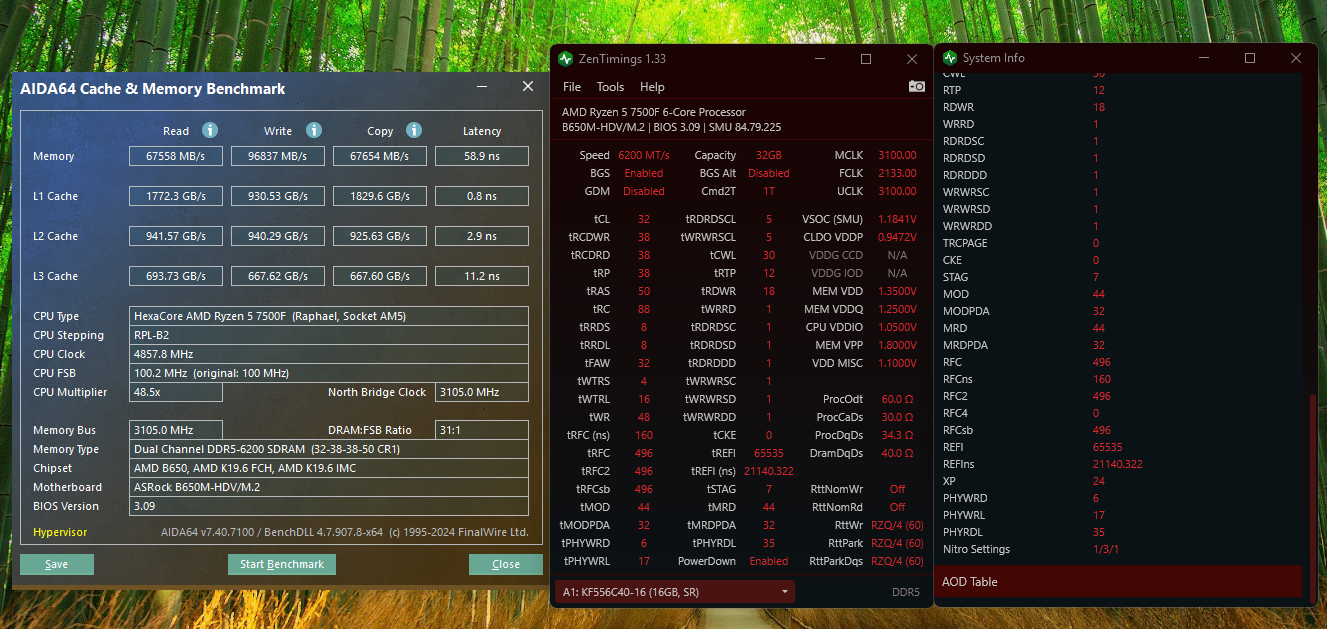Select the Memory Write value 96837 MB/s

(x=278, y=156)
